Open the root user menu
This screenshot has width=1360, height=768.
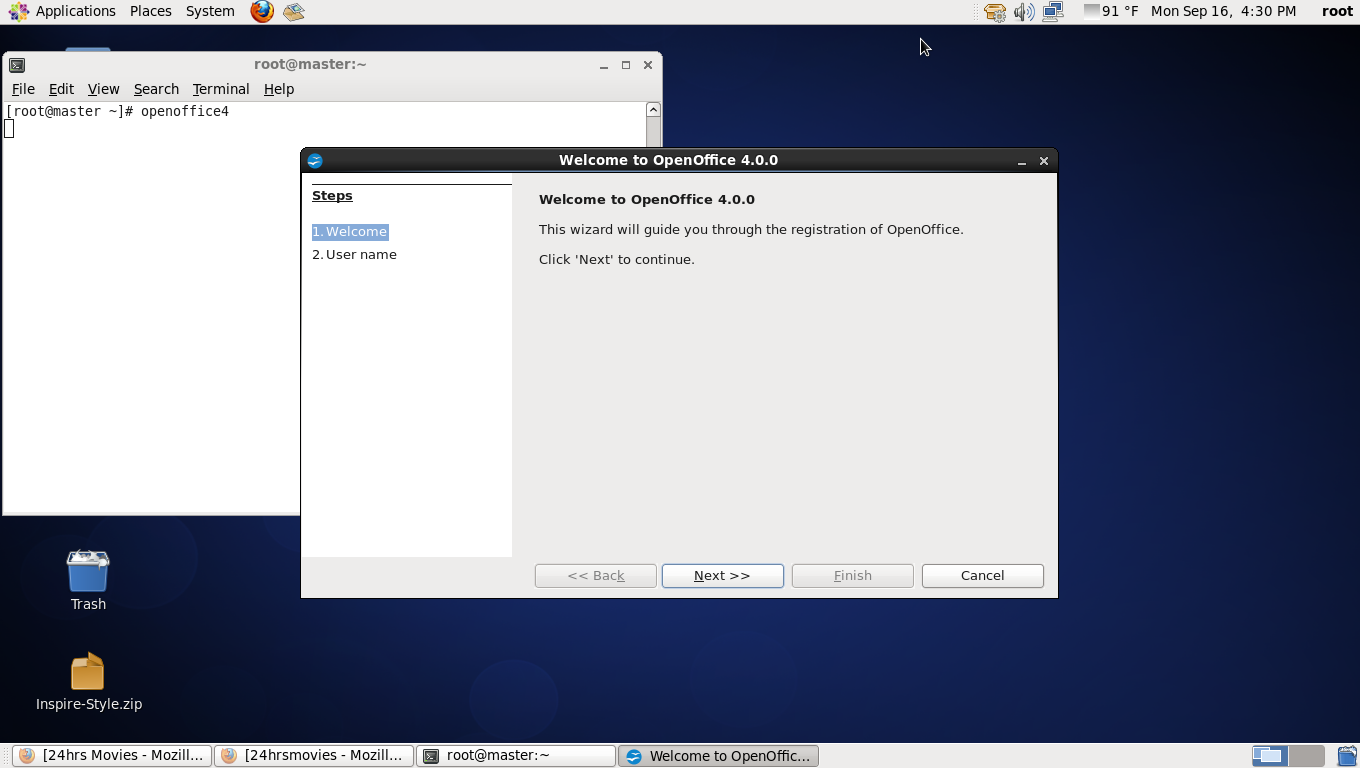coord(1337,12)
